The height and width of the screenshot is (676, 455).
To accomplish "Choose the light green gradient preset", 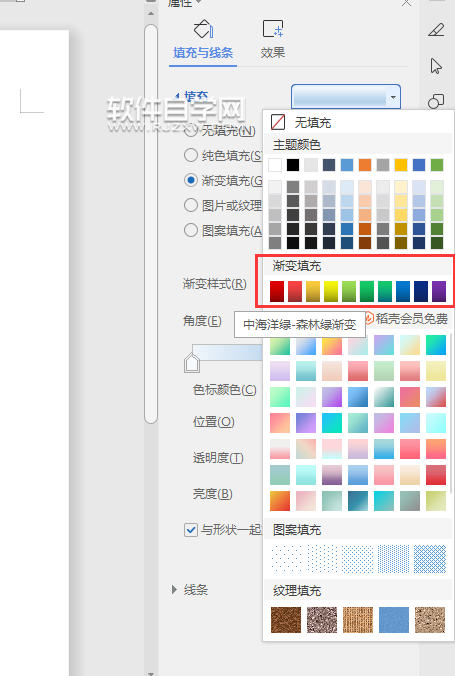I will [x=349, y=291].
